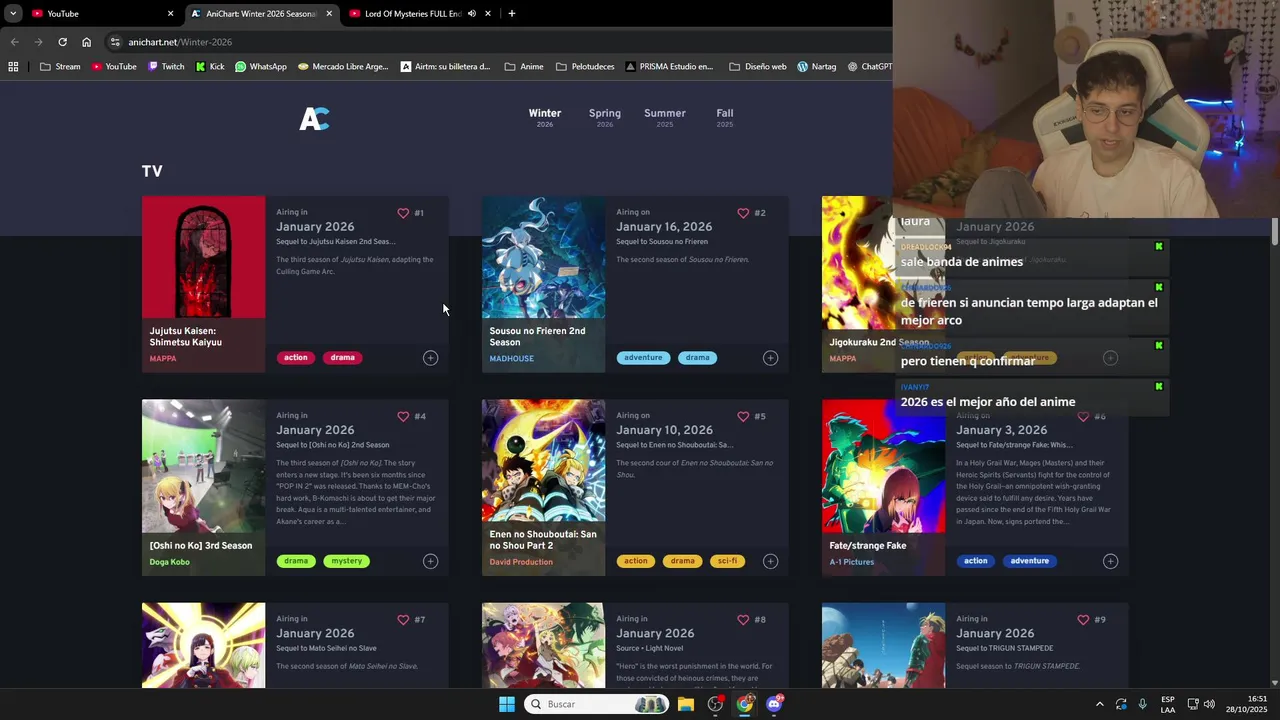
Task: Go to browser home page
Action: [86, 42]
